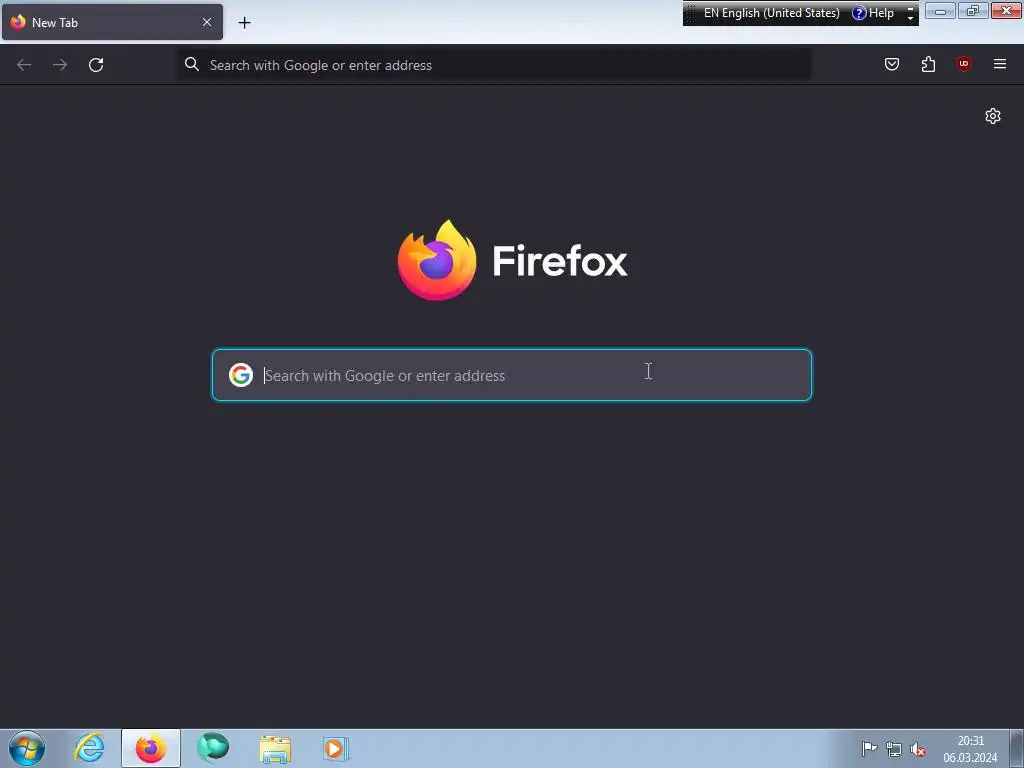Reload the current page
This screenshot has width=1024, height=768.
(x=96, y=65)
